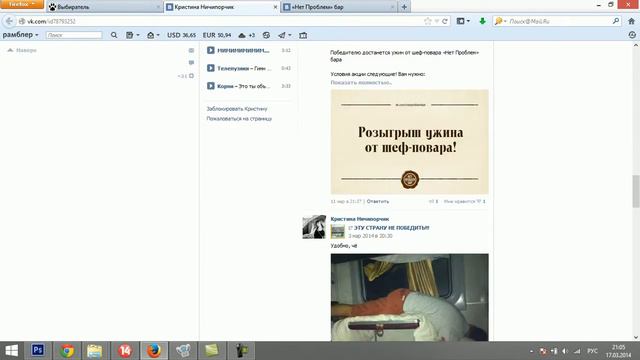The width and height of the screenshot is (640, 360).
Task: Click Пожаловаться на страницу link
Action: coord(239,119)
